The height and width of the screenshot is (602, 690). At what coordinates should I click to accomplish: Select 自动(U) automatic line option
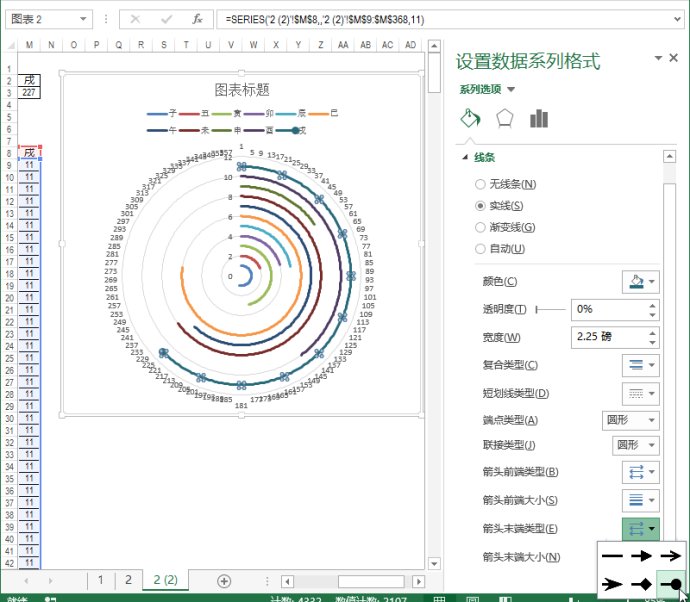tap(500, 249)
